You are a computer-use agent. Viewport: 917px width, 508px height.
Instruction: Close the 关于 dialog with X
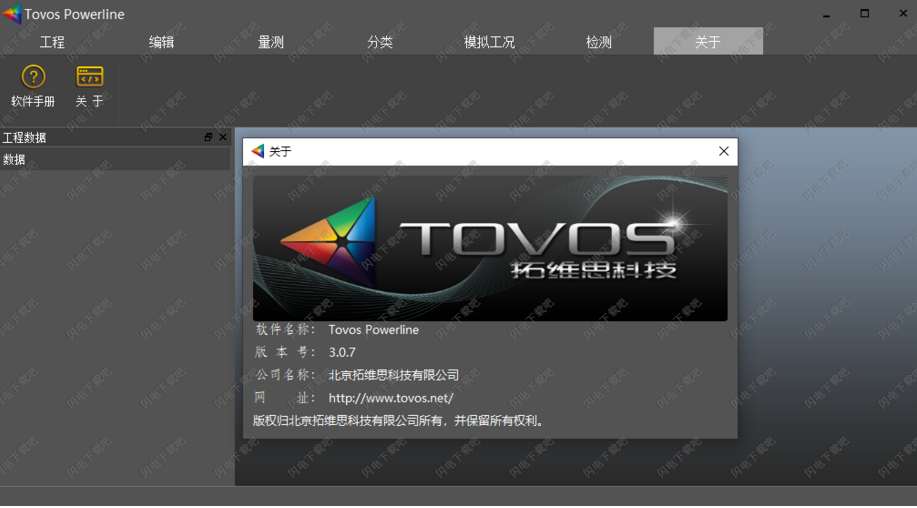click(723, 151)
